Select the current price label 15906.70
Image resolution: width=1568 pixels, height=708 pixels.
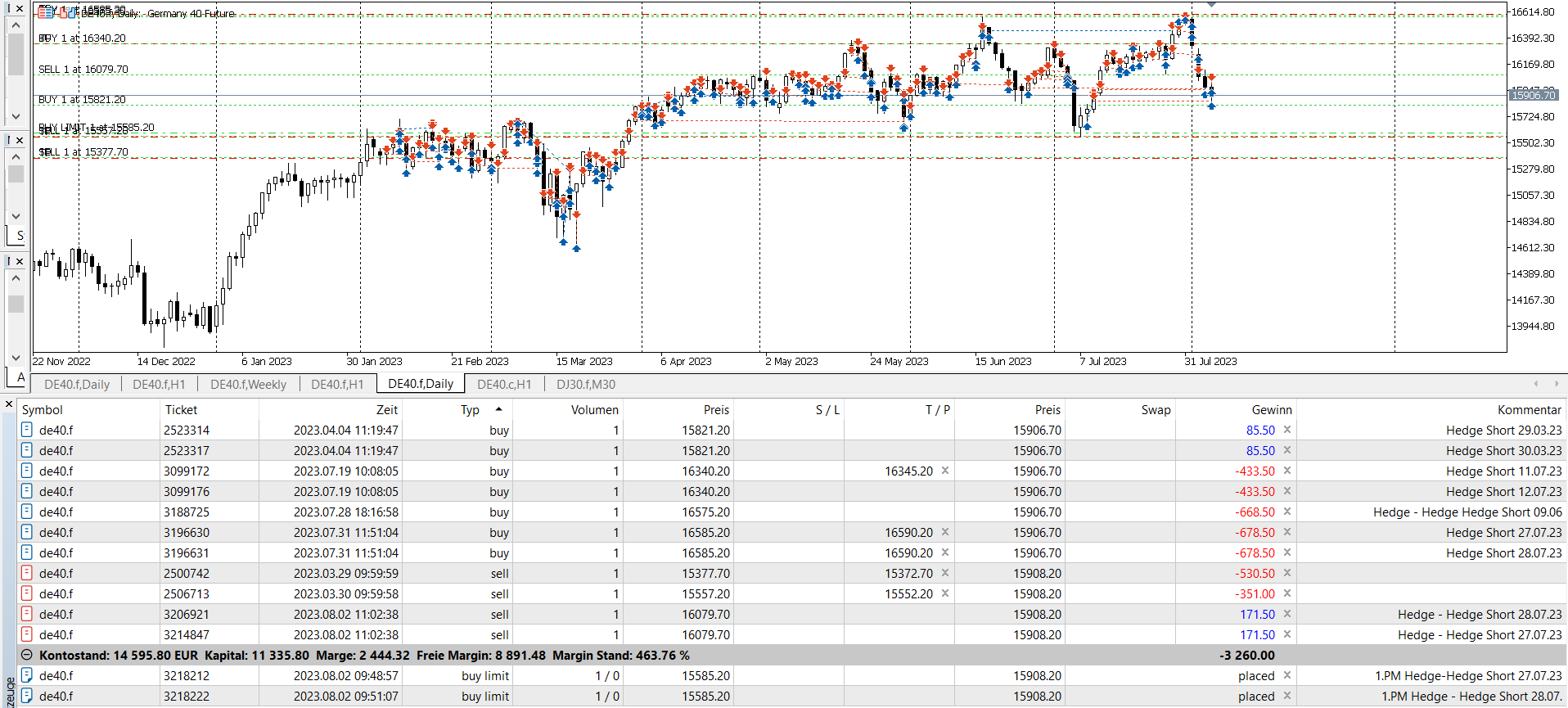click(1533, 96)
